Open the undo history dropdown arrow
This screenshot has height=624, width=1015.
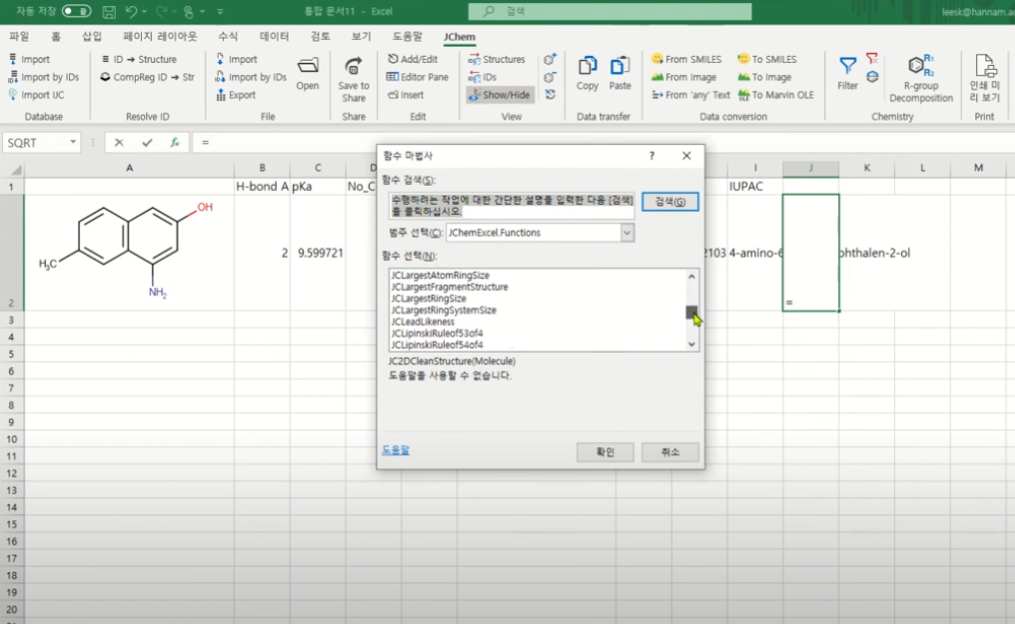click(x=144, y=12)
